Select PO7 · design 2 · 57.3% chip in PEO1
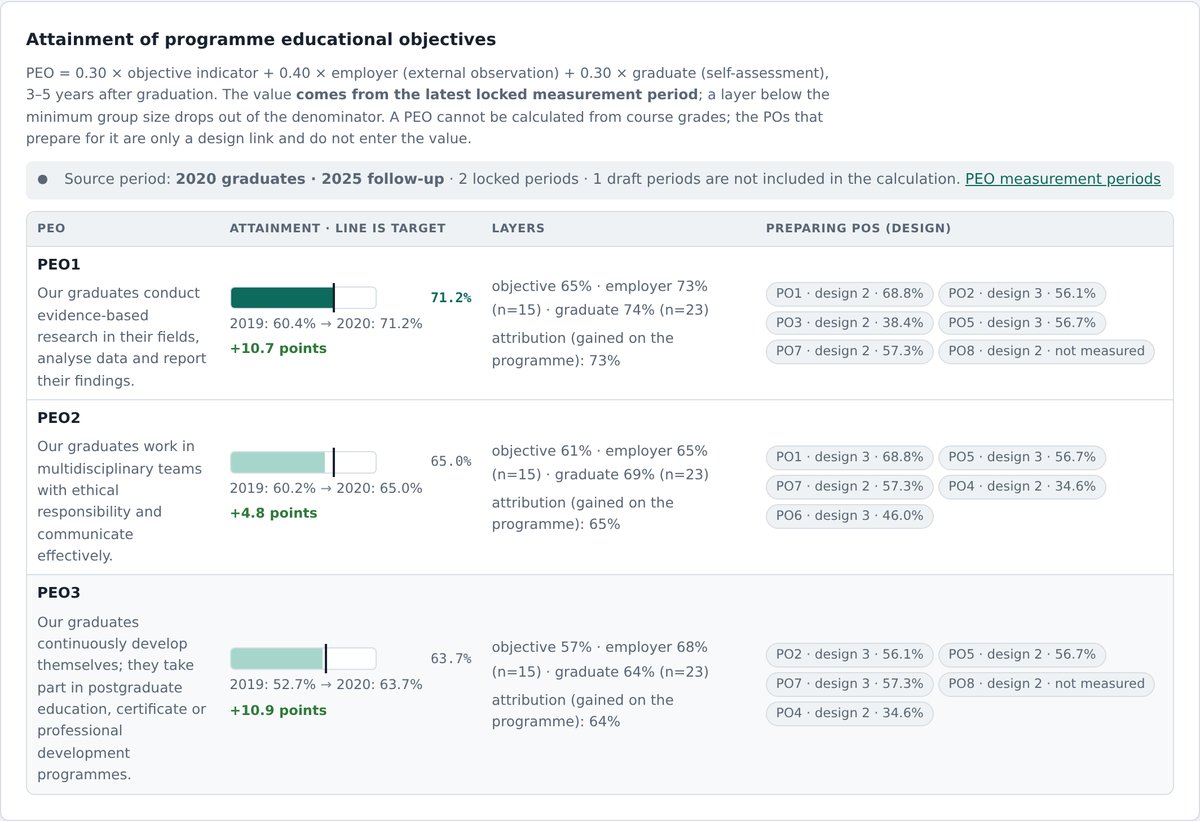 click(x=850, y=352)
